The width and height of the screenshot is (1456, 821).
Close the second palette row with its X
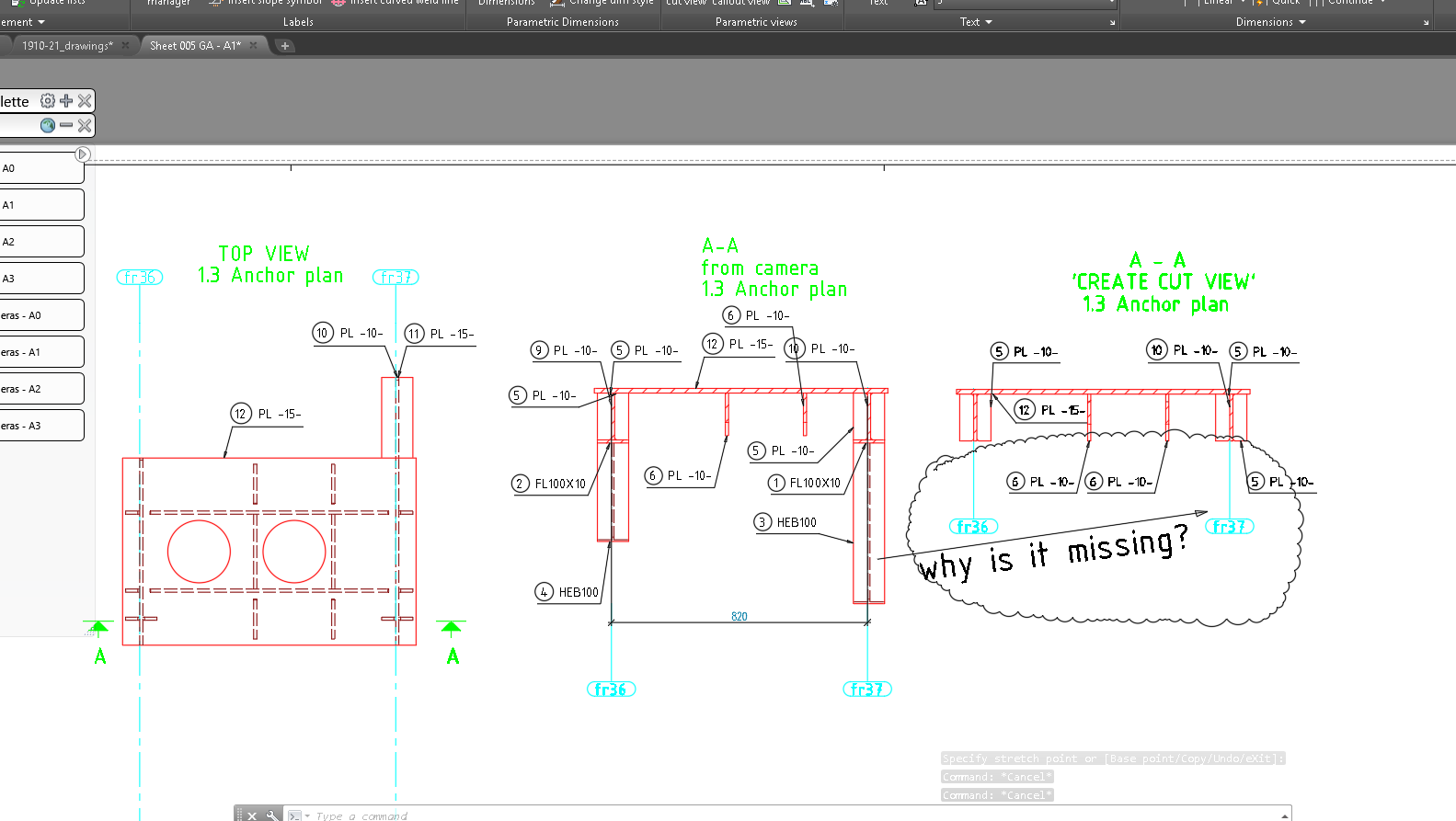(x=85, y=126)
